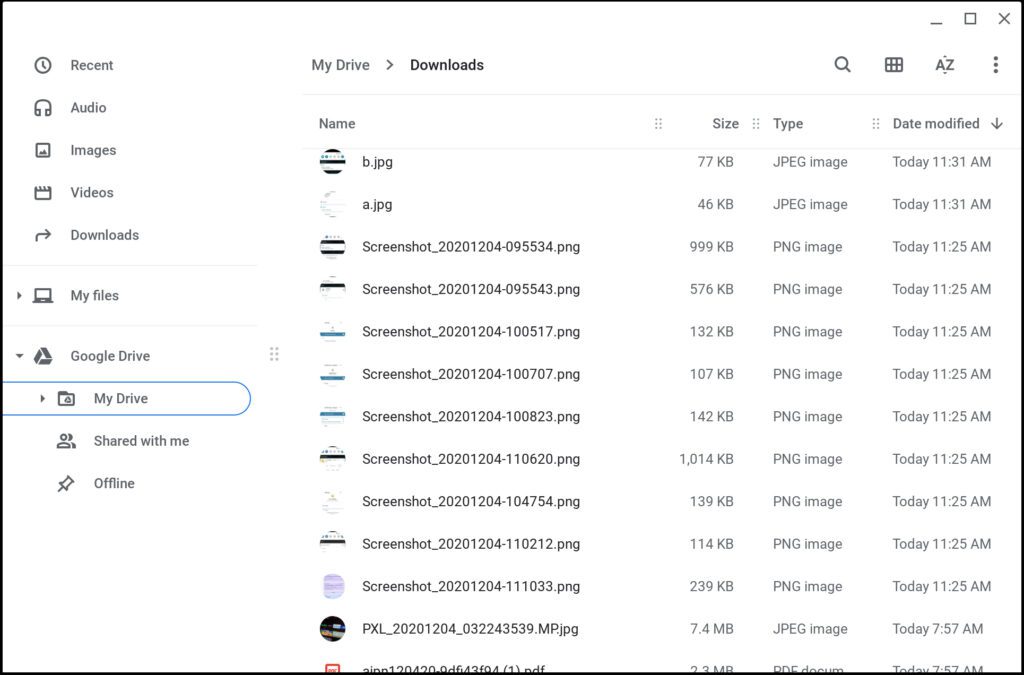Screen dimensions: 1024x675
Task: Expand the My files tree
Action: [19, 296]
